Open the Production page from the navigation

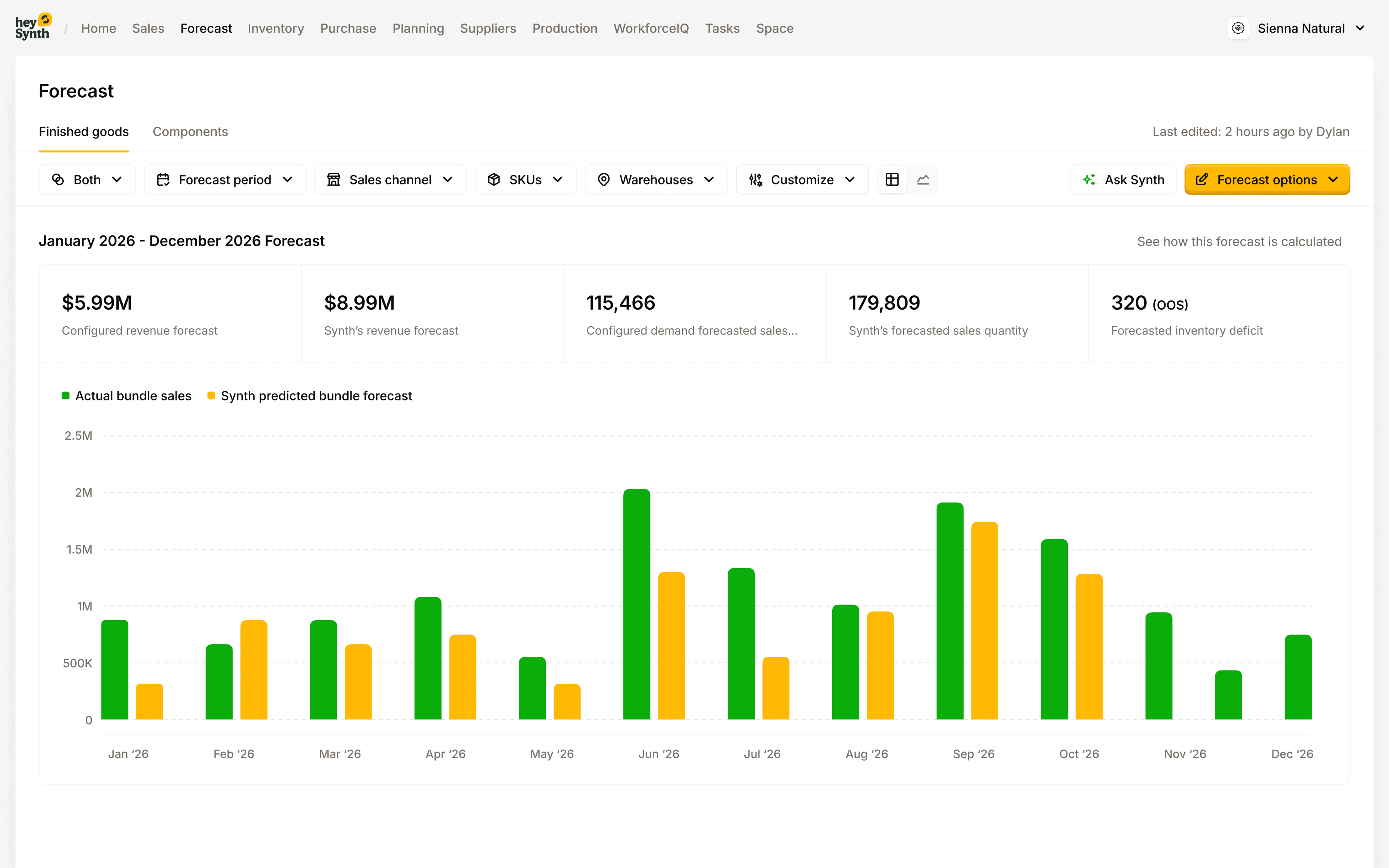(x=565, y=28)
